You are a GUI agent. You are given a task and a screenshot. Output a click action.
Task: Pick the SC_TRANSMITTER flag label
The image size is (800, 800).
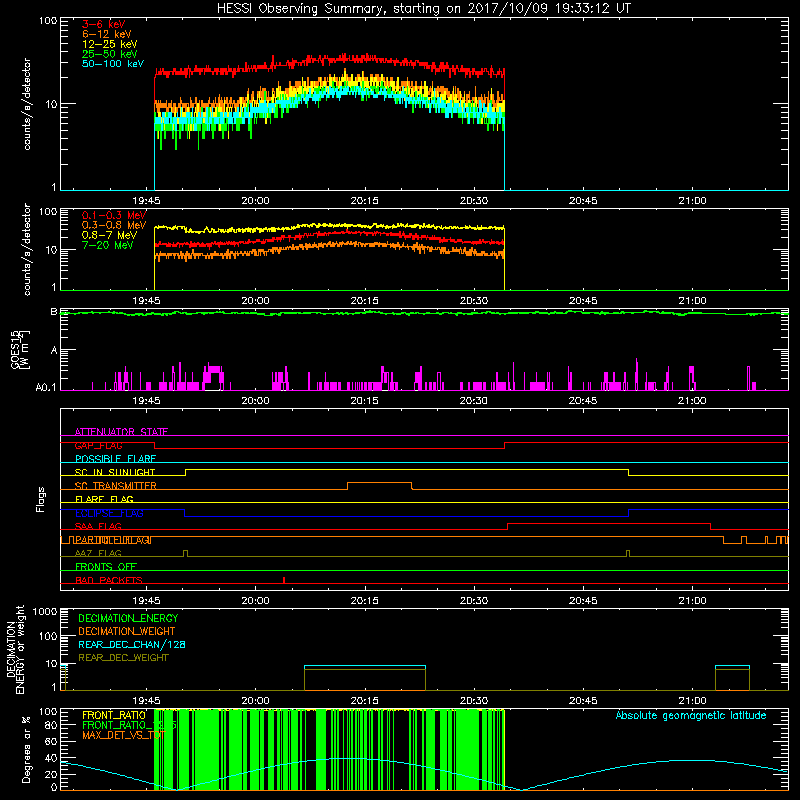(x=116, y=486)
